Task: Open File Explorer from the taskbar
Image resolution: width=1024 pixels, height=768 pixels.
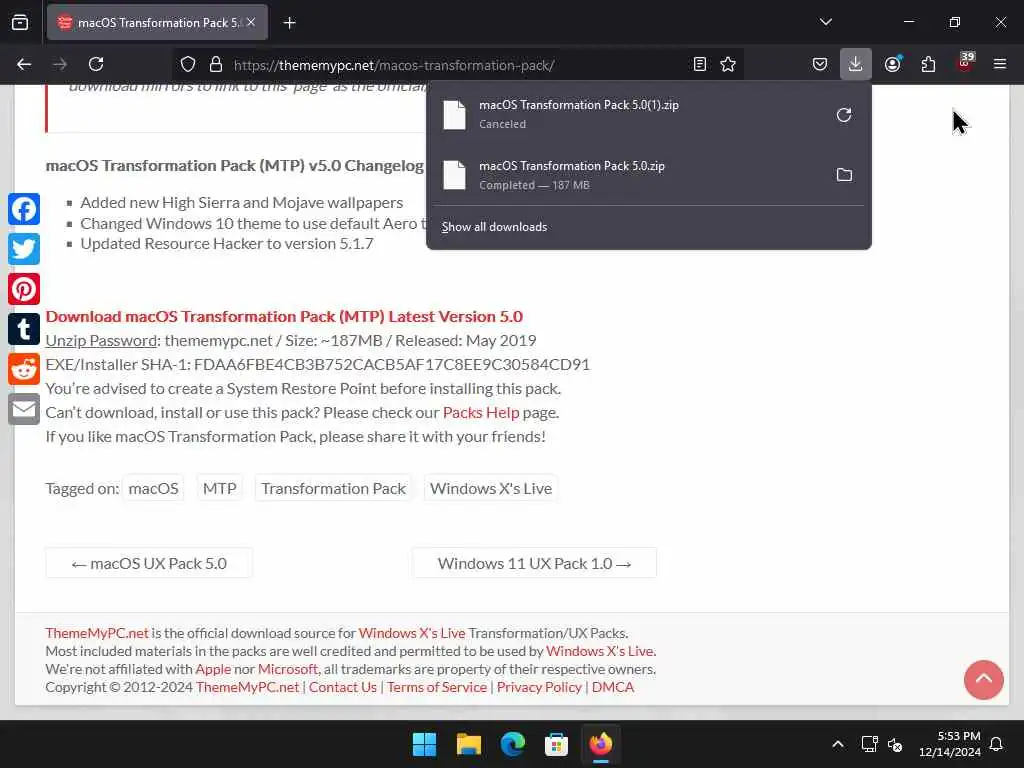Action: 468,744
